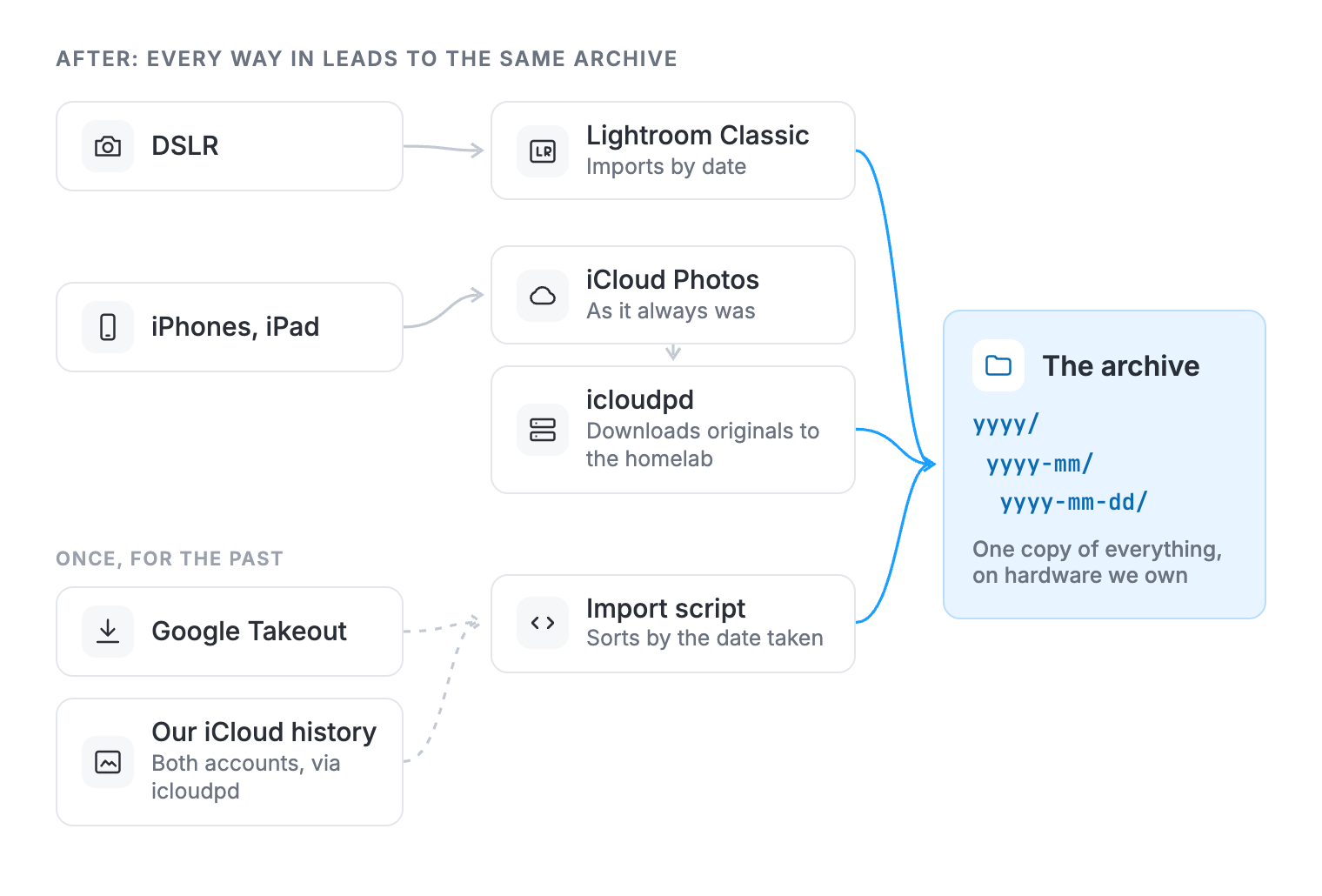Click 'Downloads originals to the homelab' text

tap(703, 445)
